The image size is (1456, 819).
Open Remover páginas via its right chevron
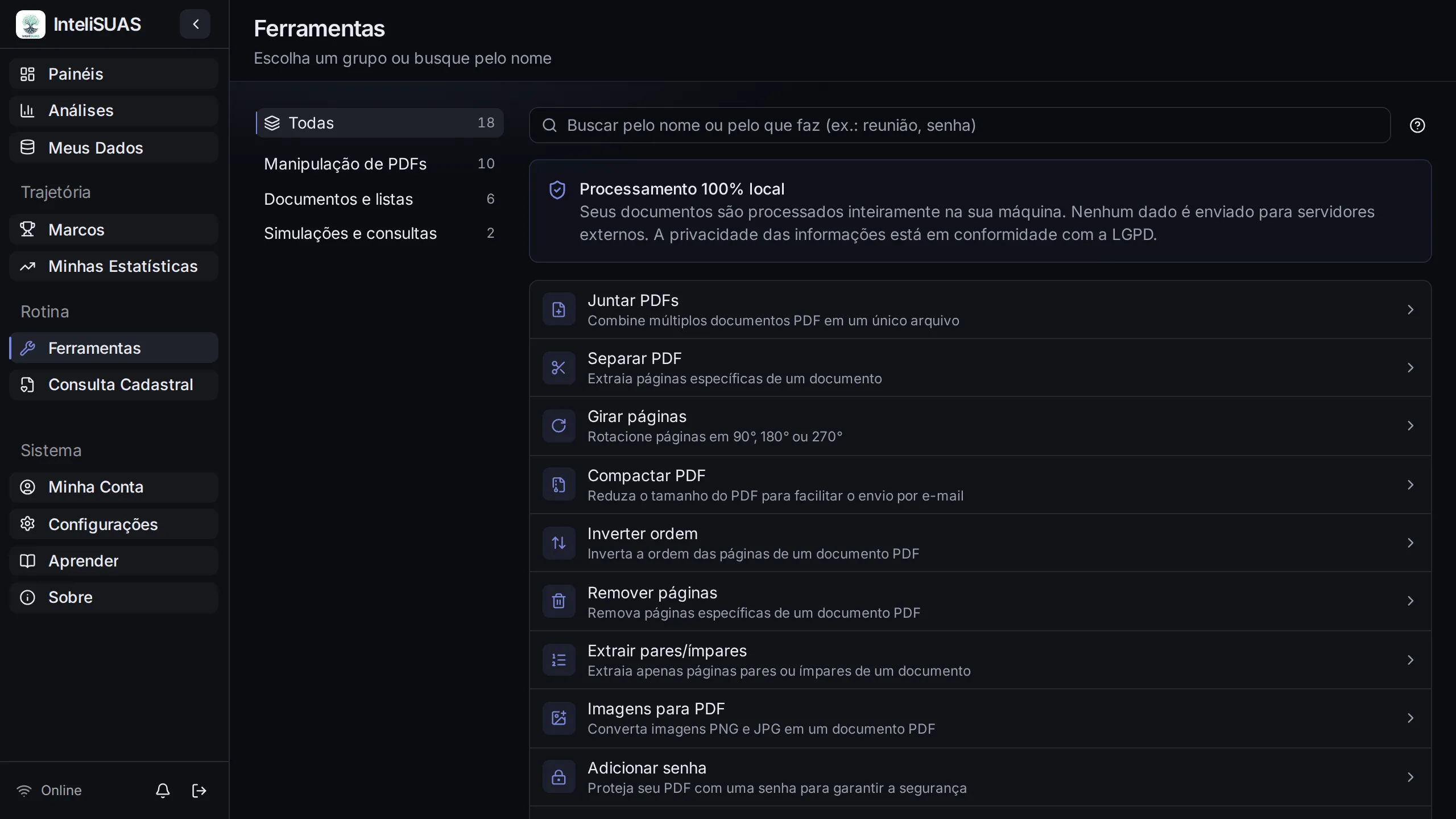point(1410,601)
